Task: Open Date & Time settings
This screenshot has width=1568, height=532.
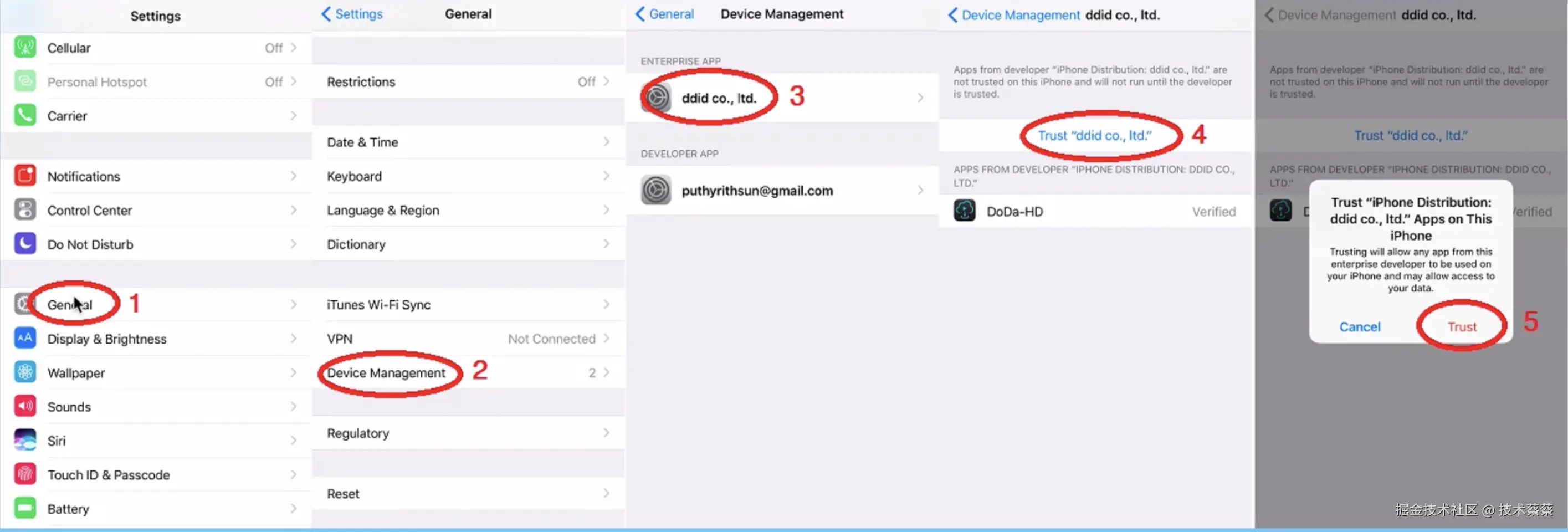Action: pyautogui.click(x=469, y=142)
